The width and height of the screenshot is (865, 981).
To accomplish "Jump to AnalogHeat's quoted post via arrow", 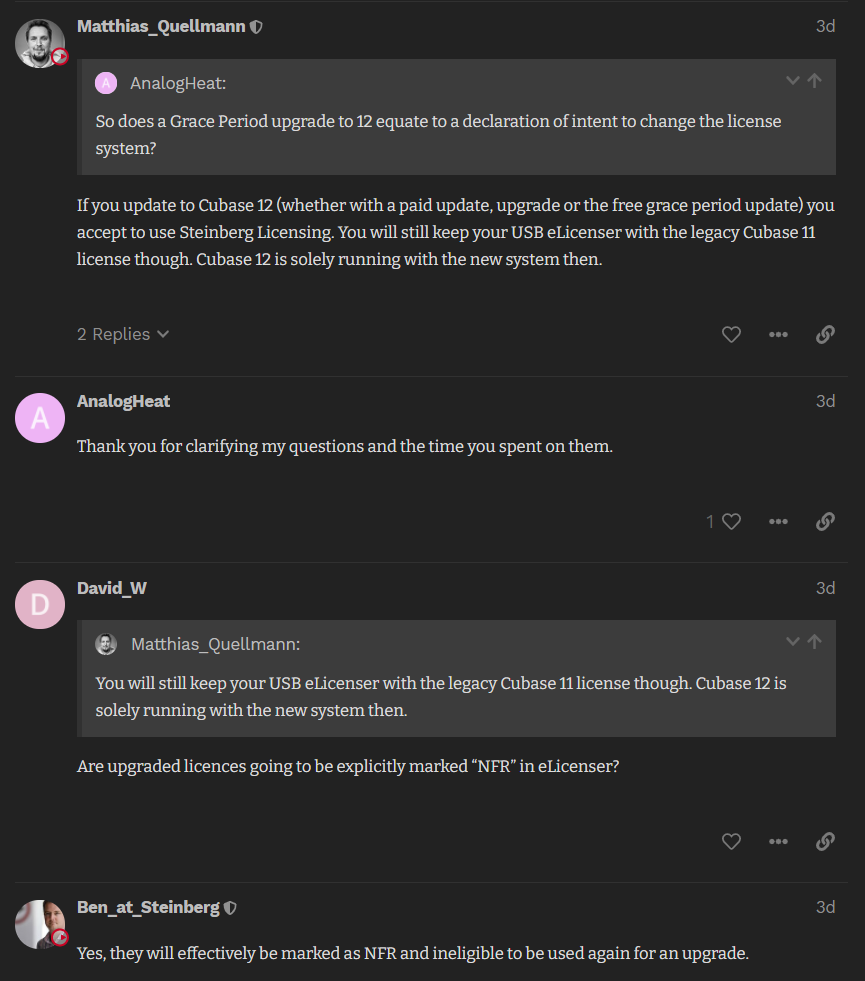I will coord(815,81).
